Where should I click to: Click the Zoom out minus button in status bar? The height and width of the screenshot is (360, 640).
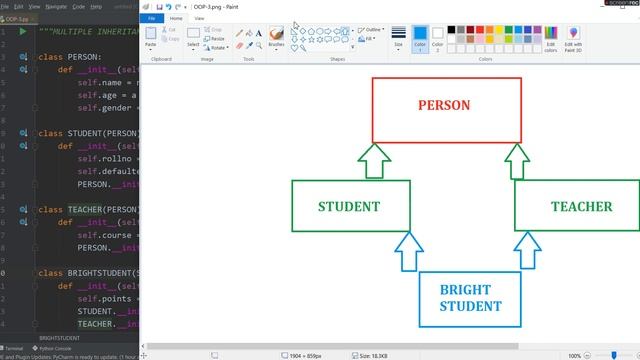click(x=587, y=356)
